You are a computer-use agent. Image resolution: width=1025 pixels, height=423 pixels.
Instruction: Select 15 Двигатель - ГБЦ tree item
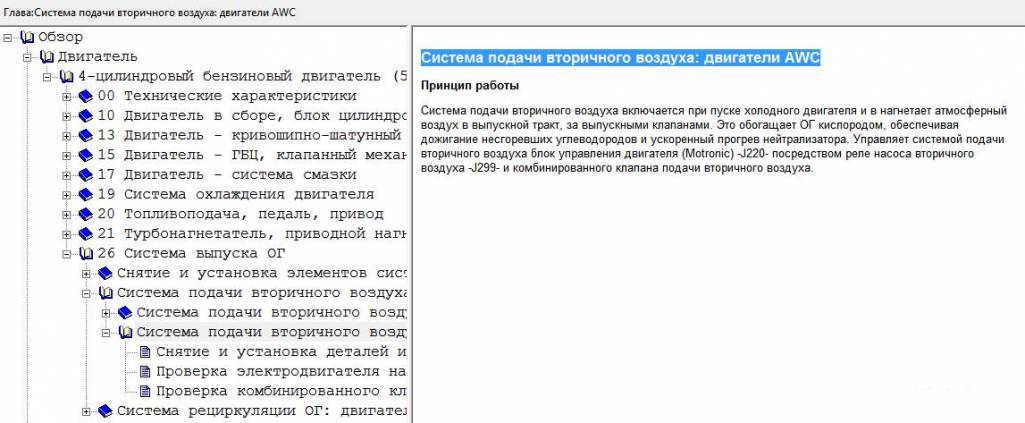point(248,155)
